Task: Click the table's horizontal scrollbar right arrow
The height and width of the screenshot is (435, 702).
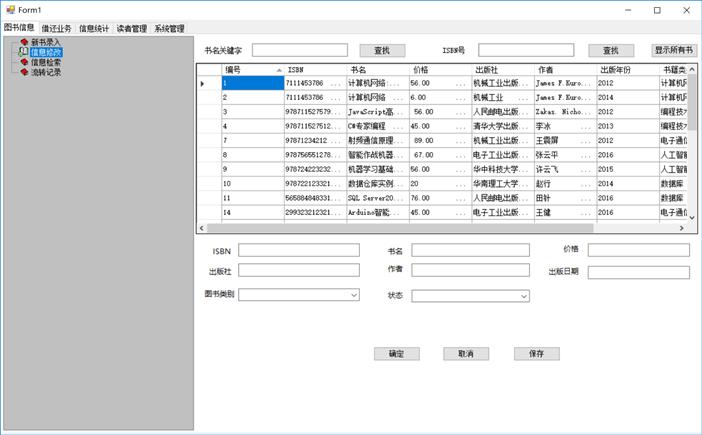Action: pyautogui.click(x=681, y=228)
